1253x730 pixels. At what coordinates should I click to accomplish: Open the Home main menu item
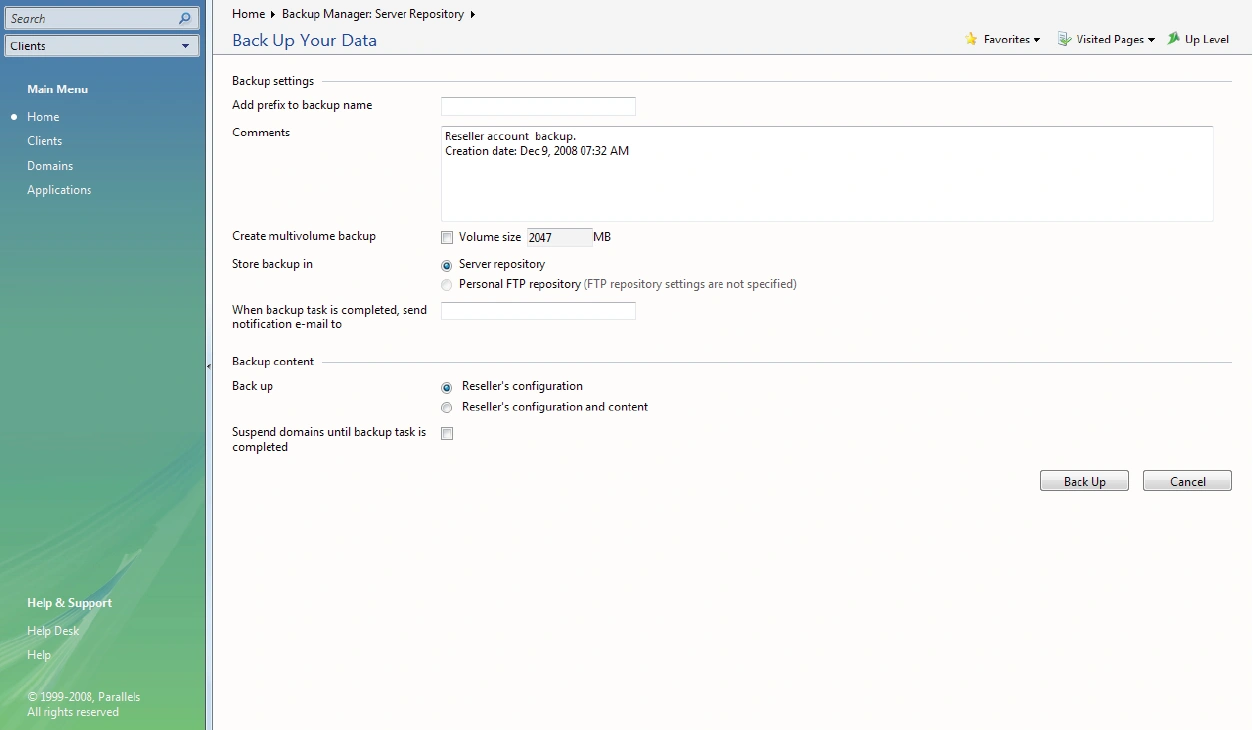point(43,117)
